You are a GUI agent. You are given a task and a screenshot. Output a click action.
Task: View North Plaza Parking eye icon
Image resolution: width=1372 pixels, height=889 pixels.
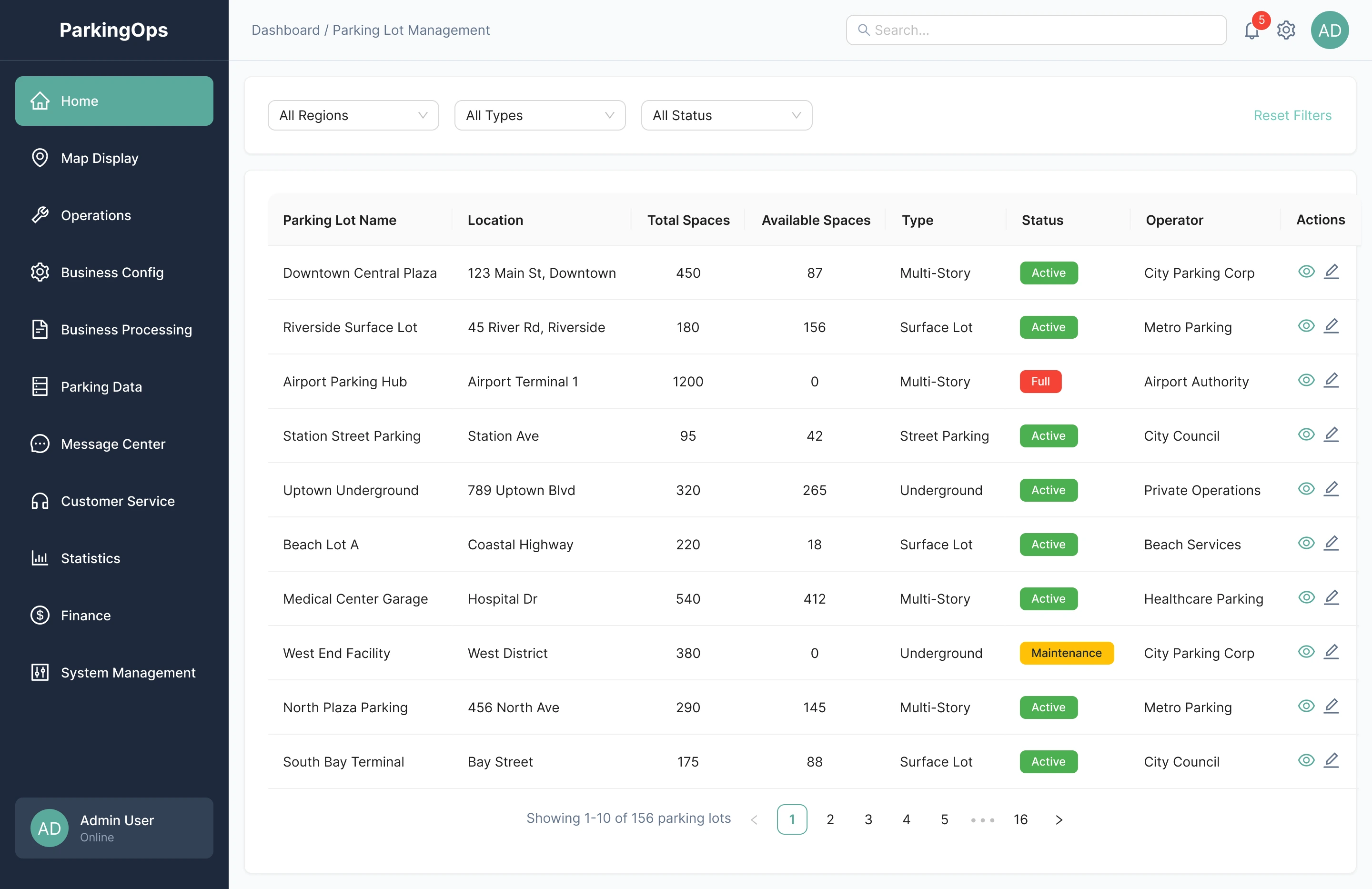pyautogui.click(x=1306, y=706)
